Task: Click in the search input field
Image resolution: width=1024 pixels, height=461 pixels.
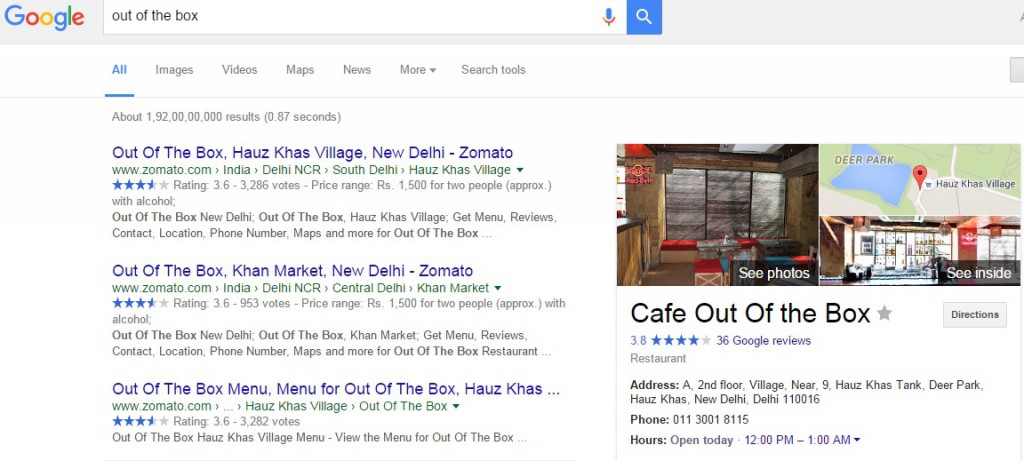Action: tap(353, 17)
